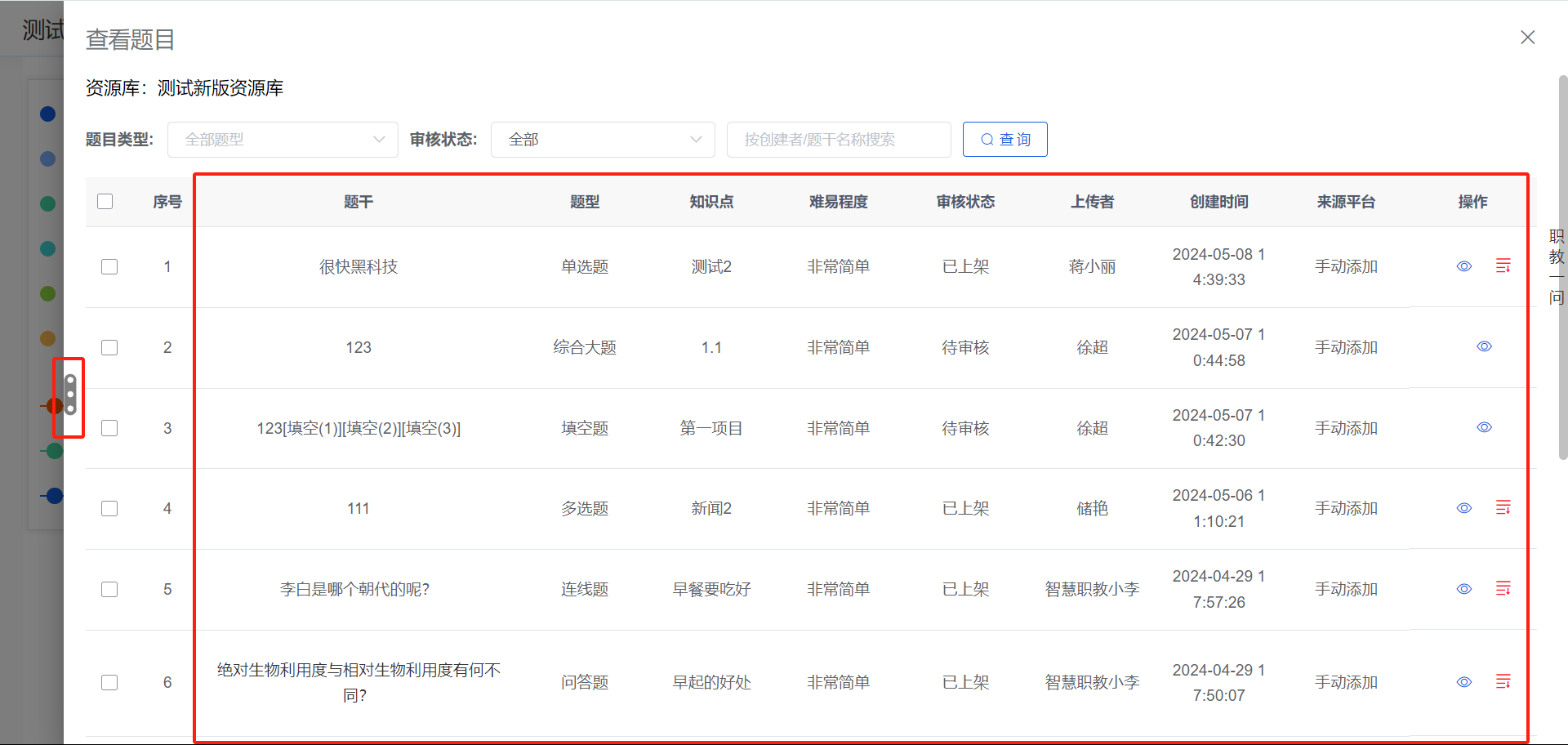Expand the 审核状态 filter dropdown
This screenshot has width=1568, height=745.
[603, 139]
